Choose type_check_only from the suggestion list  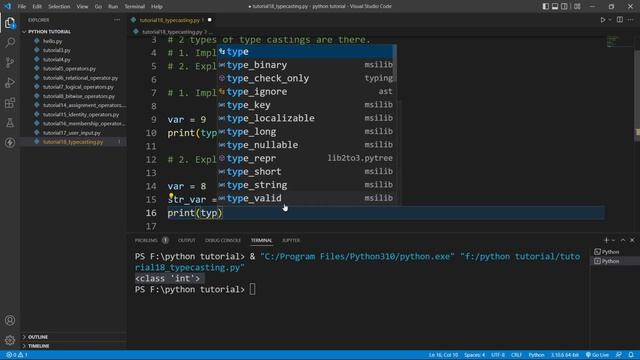(x=306, y=78)
